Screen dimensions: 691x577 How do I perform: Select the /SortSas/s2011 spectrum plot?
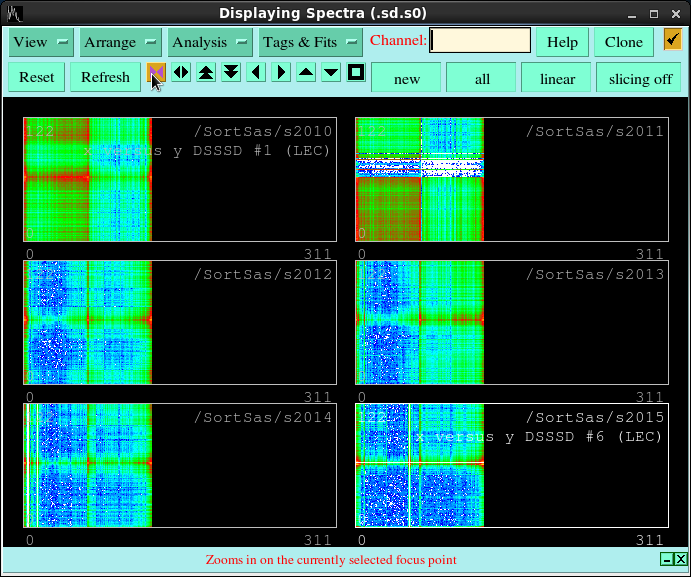512,179
